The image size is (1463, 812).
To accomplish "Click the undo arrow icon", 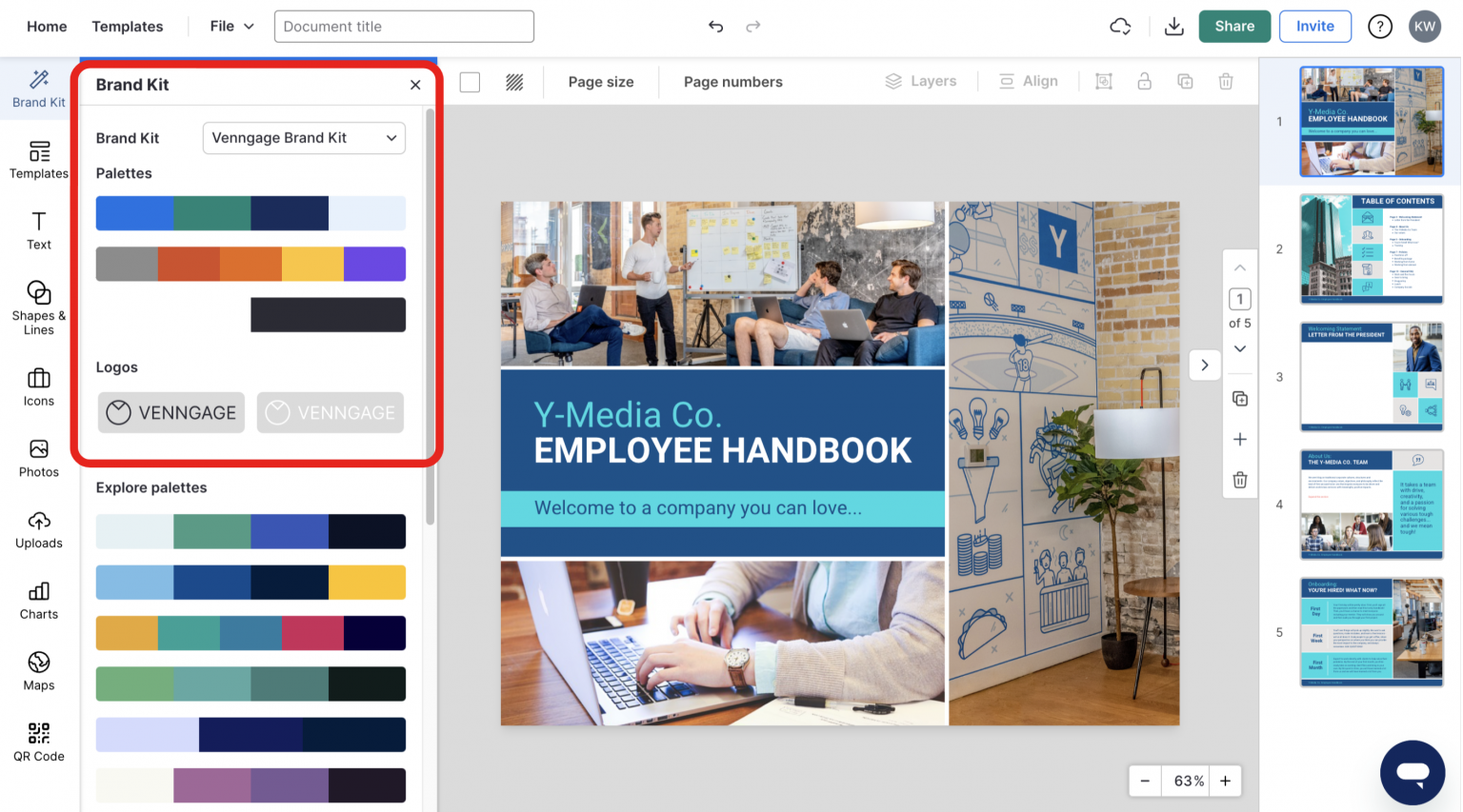I will (x=715, y=26).
